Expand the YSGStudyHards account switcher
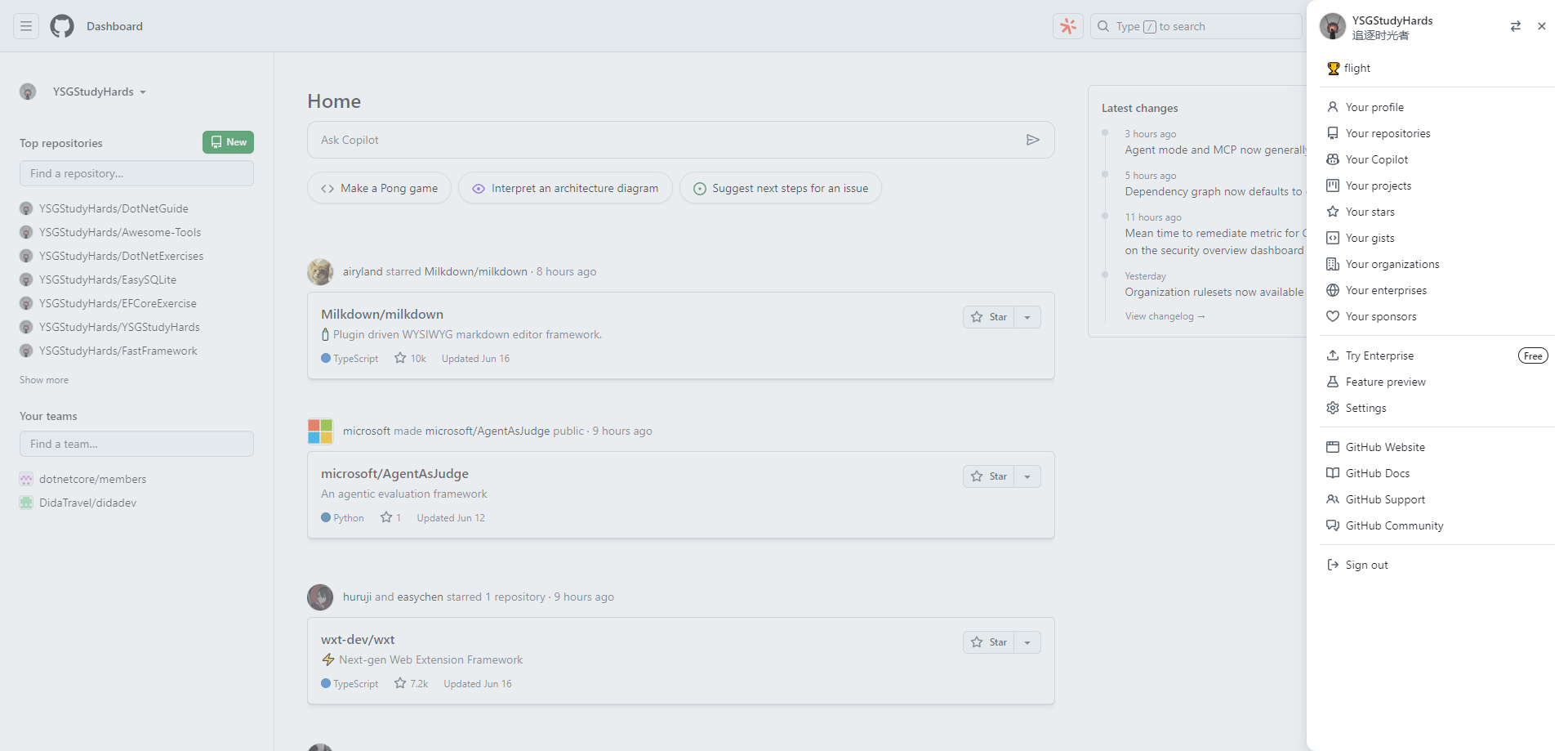Image resolution: width=1568 pixels, height=751 pixels. 83,92
